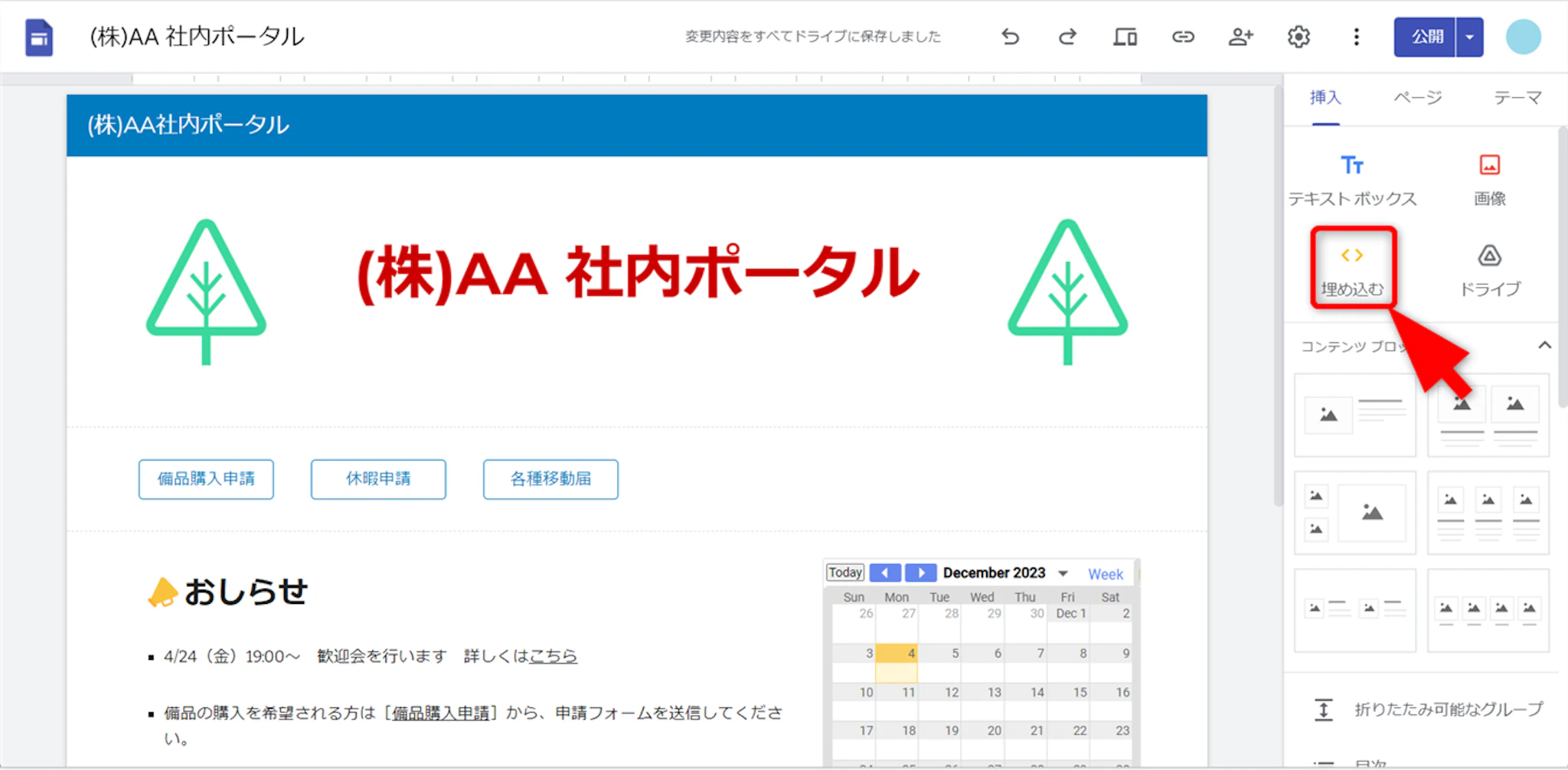Open the device preview icon
This screenshot has width=1568, height=770.
click(1125, 37)
